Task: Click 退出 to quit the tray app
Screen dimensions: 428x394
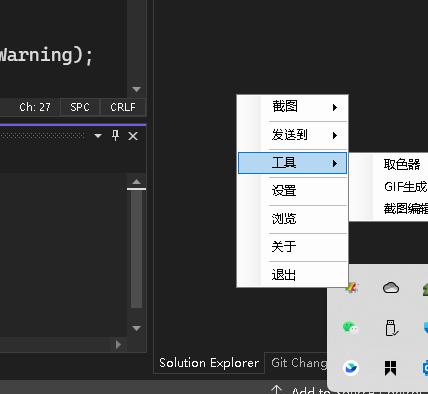Action: pos(292,275)
